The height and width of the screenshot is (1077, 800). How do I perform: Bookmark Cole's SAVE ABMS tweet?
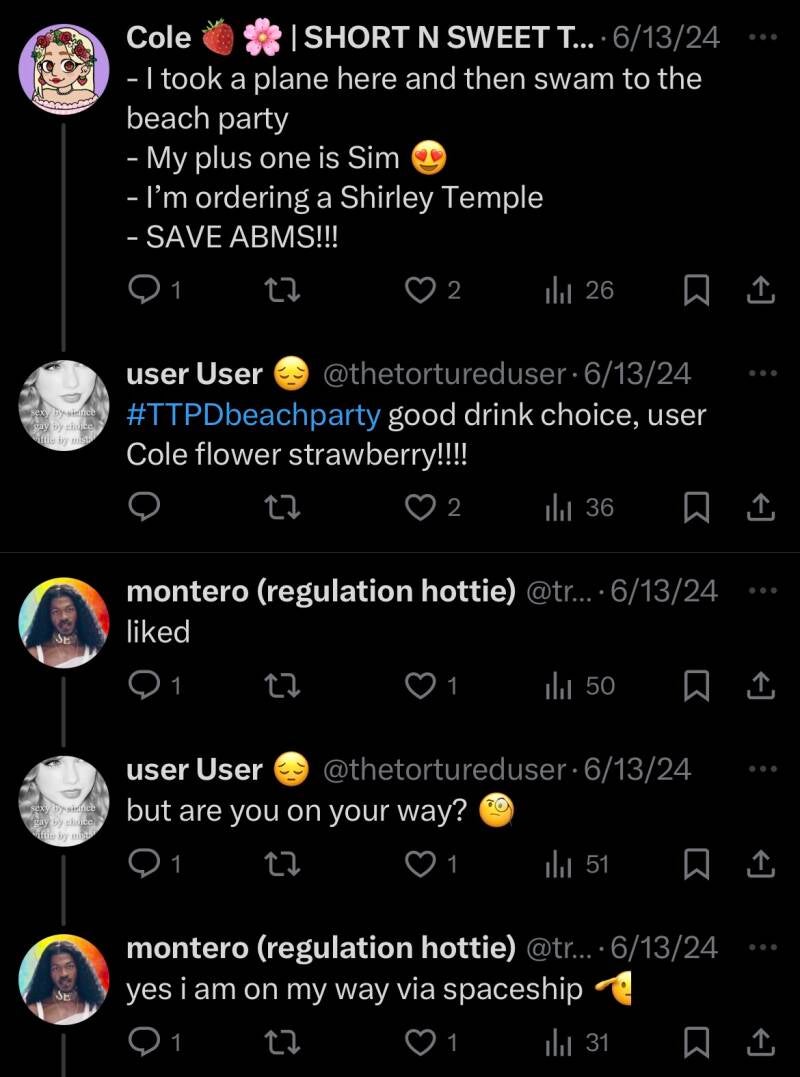pos(696,290)
